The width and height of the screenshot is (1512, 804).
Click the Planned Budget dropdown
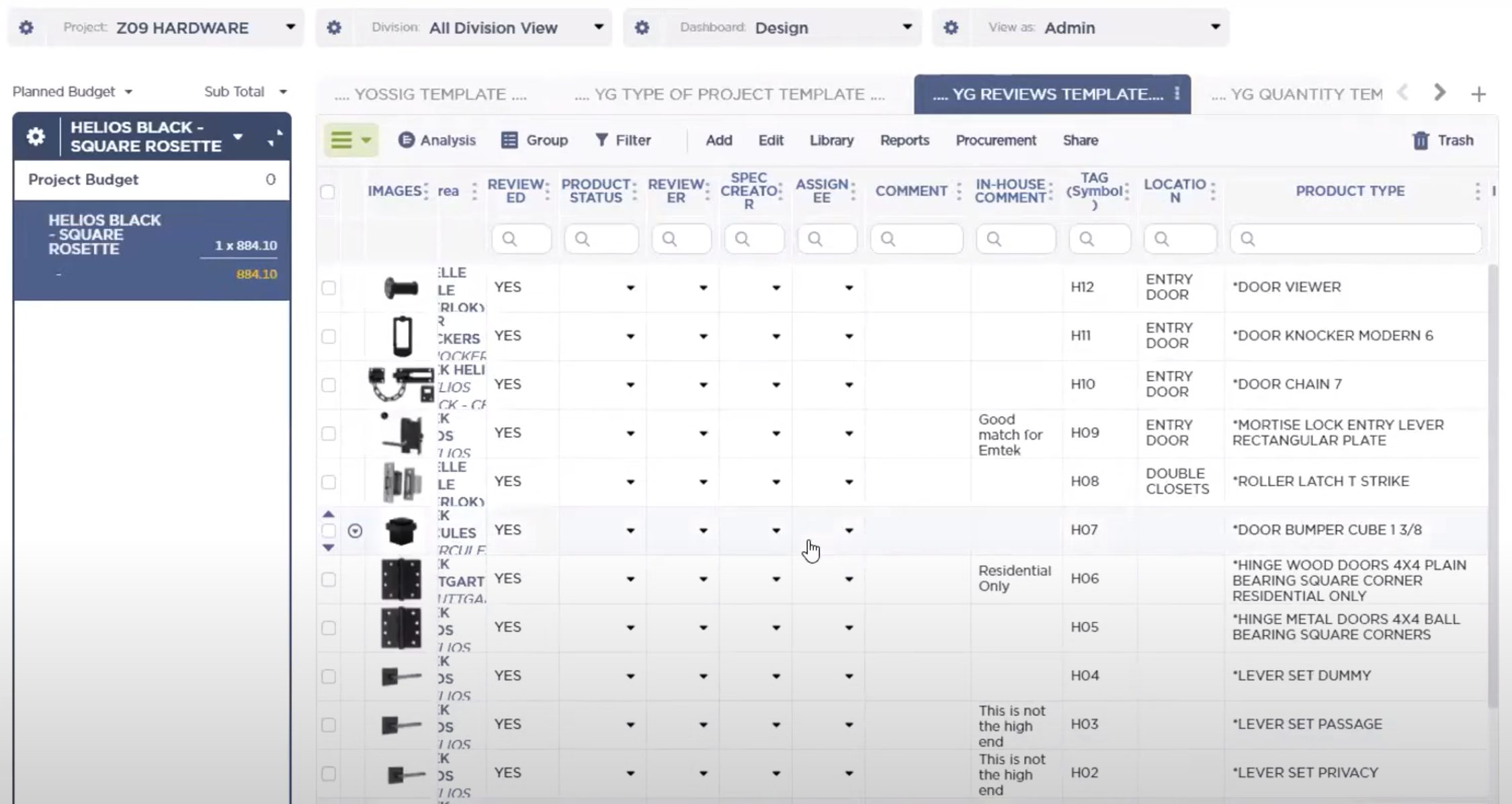(x=71, y=91)
